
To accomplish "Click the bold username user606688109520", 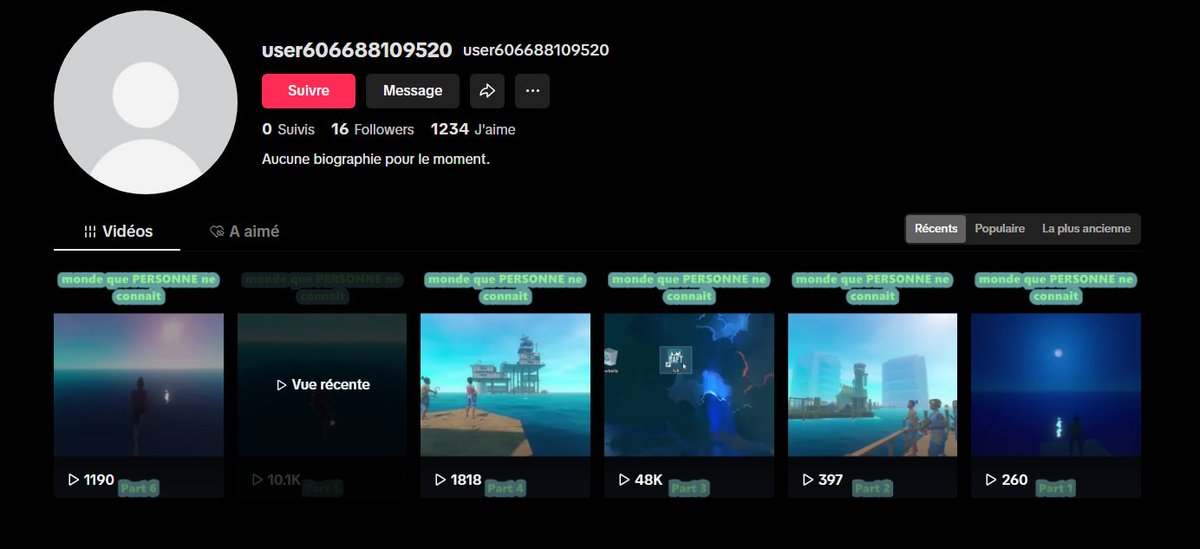I will pos(357,50).
